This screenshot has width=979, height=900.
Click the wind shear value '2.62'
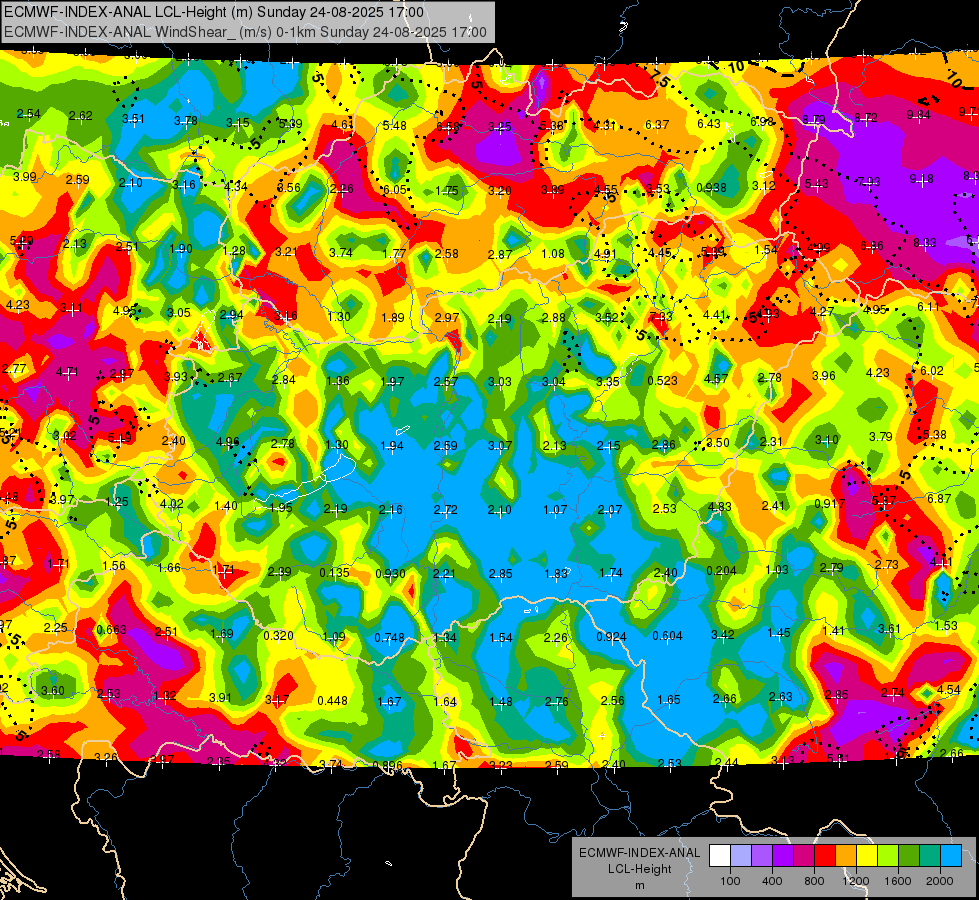(81, 116)
